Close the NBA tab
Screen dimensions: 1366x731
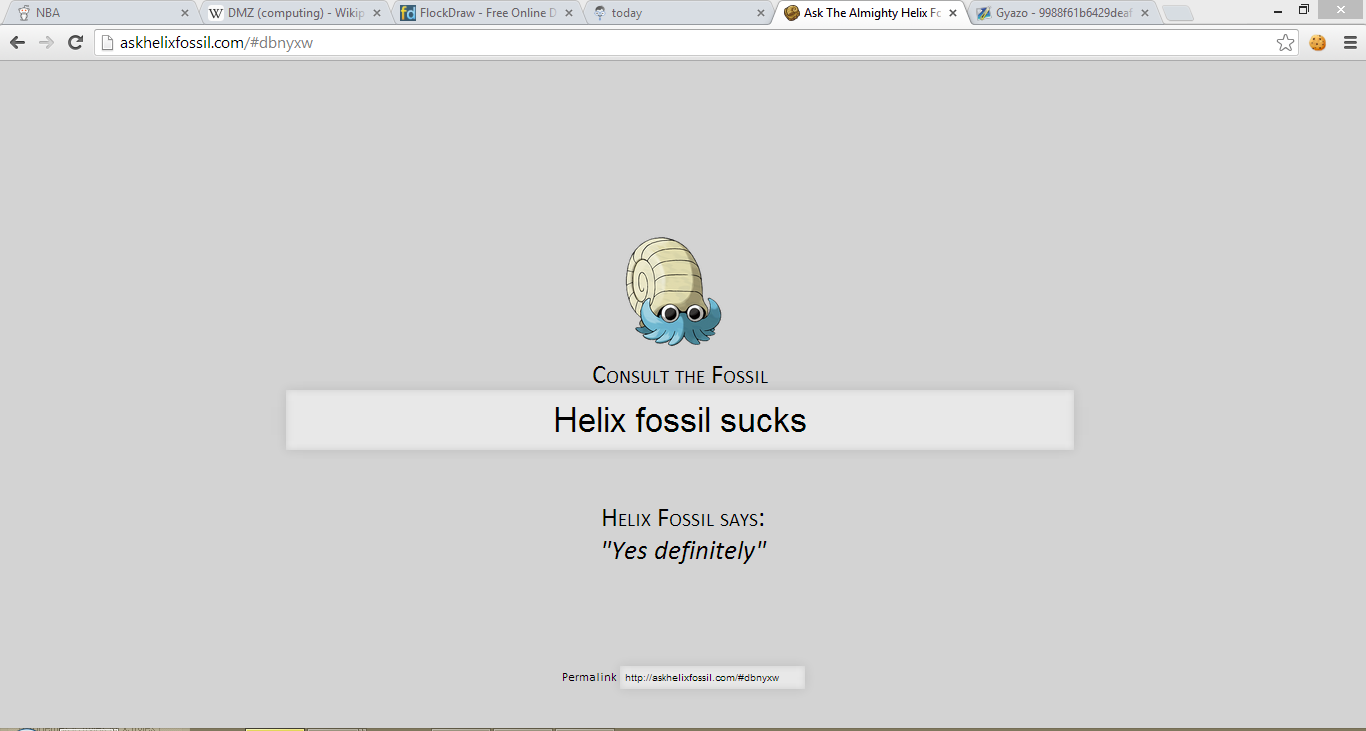[x=185, y=13]
